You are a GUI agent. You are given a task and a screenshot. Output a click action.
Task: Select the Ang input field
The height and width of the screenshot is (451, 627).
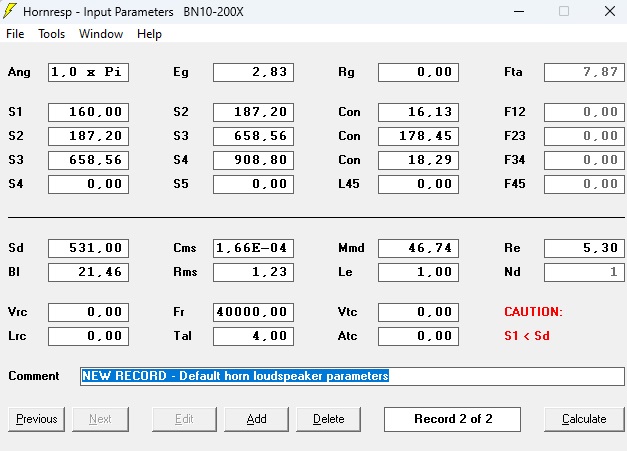coord(88,72)
